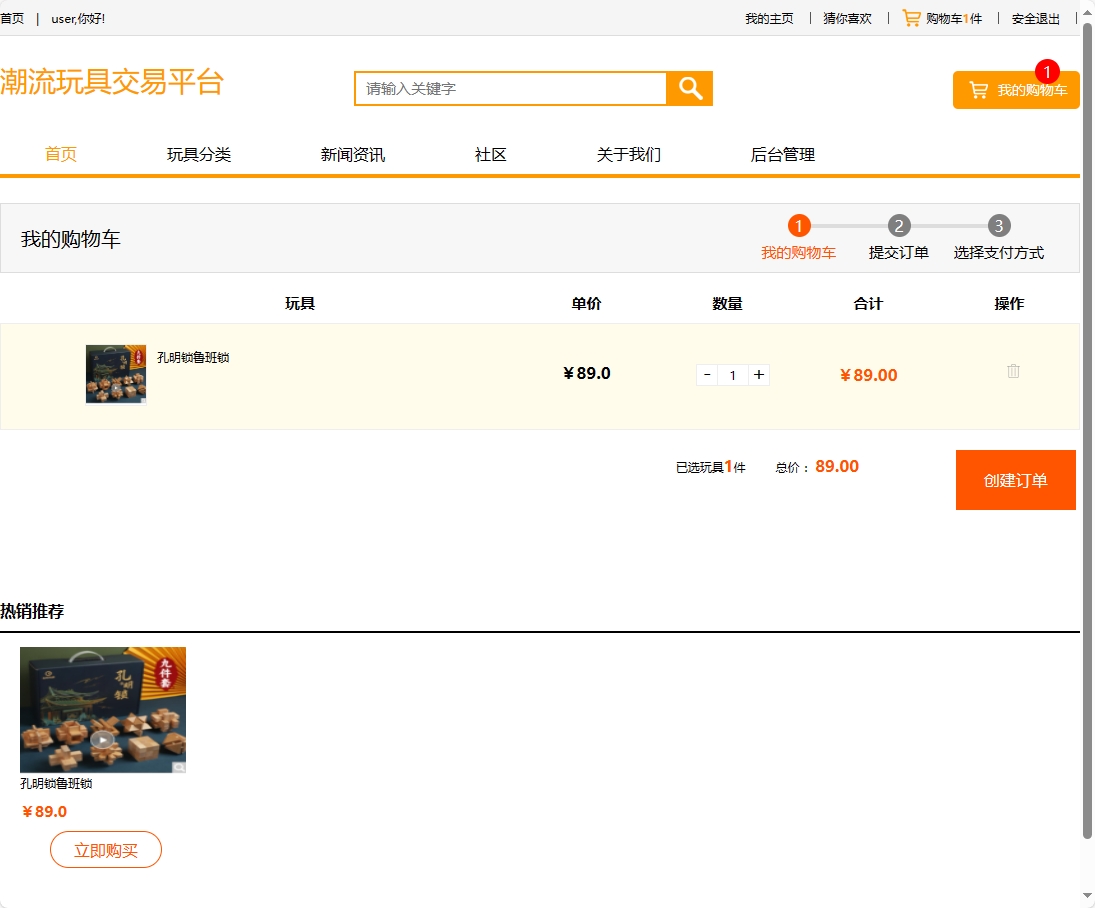Click the cart icon in the top bar

[x=909, y=17]
